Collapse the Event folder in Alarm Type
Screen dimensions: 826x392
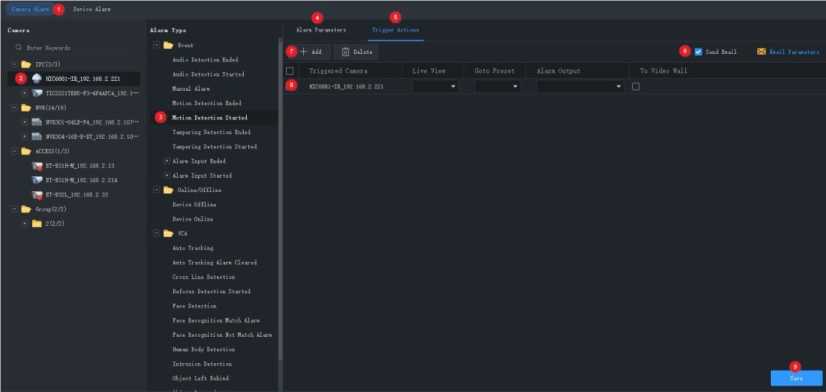coord(156,45)
